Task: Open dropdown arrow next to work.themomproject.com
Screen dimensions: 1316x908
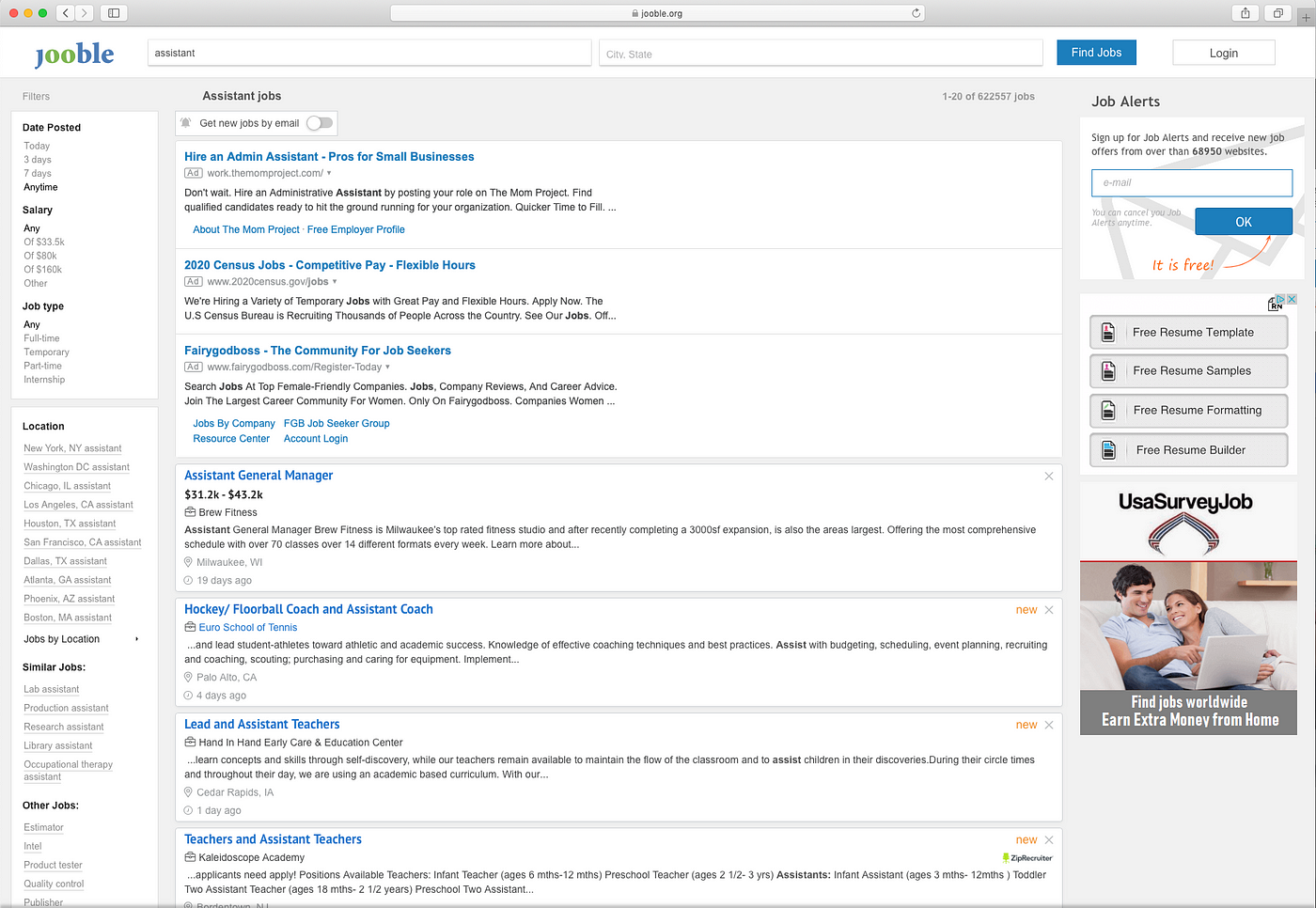Action: [329, 174]
